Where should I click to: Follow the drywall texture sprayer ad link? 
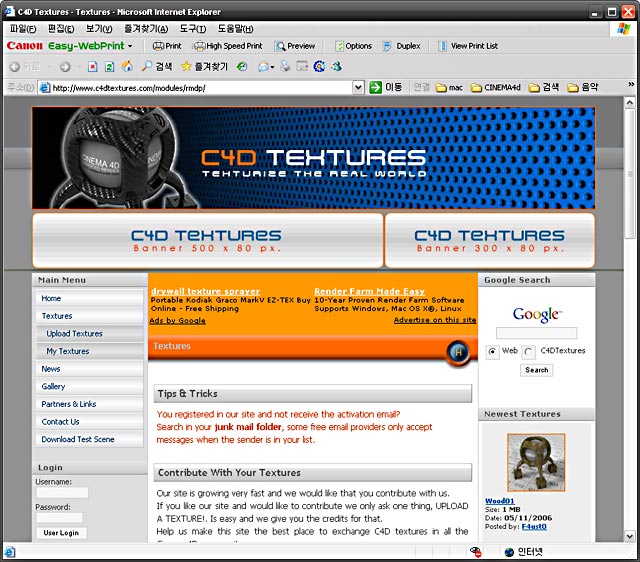[205, 291]
